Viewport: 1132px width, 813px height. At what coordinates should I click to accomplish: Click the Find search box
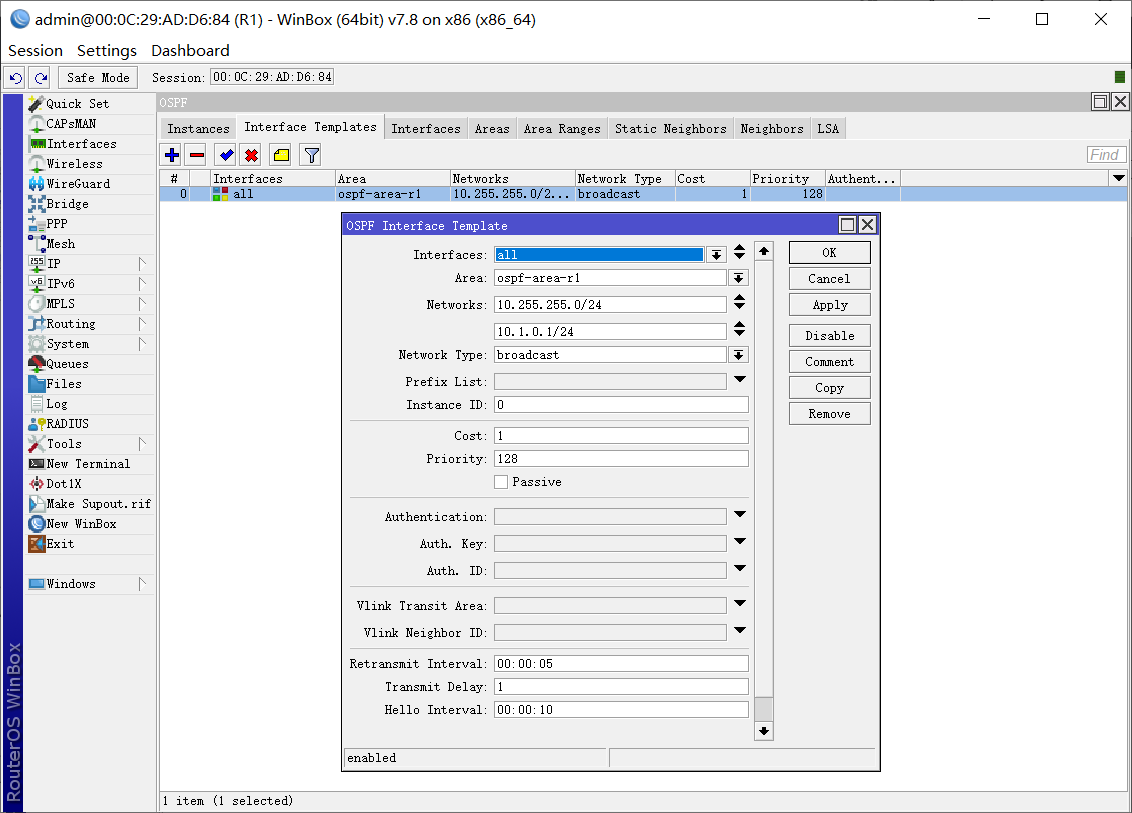[1105, 155]
